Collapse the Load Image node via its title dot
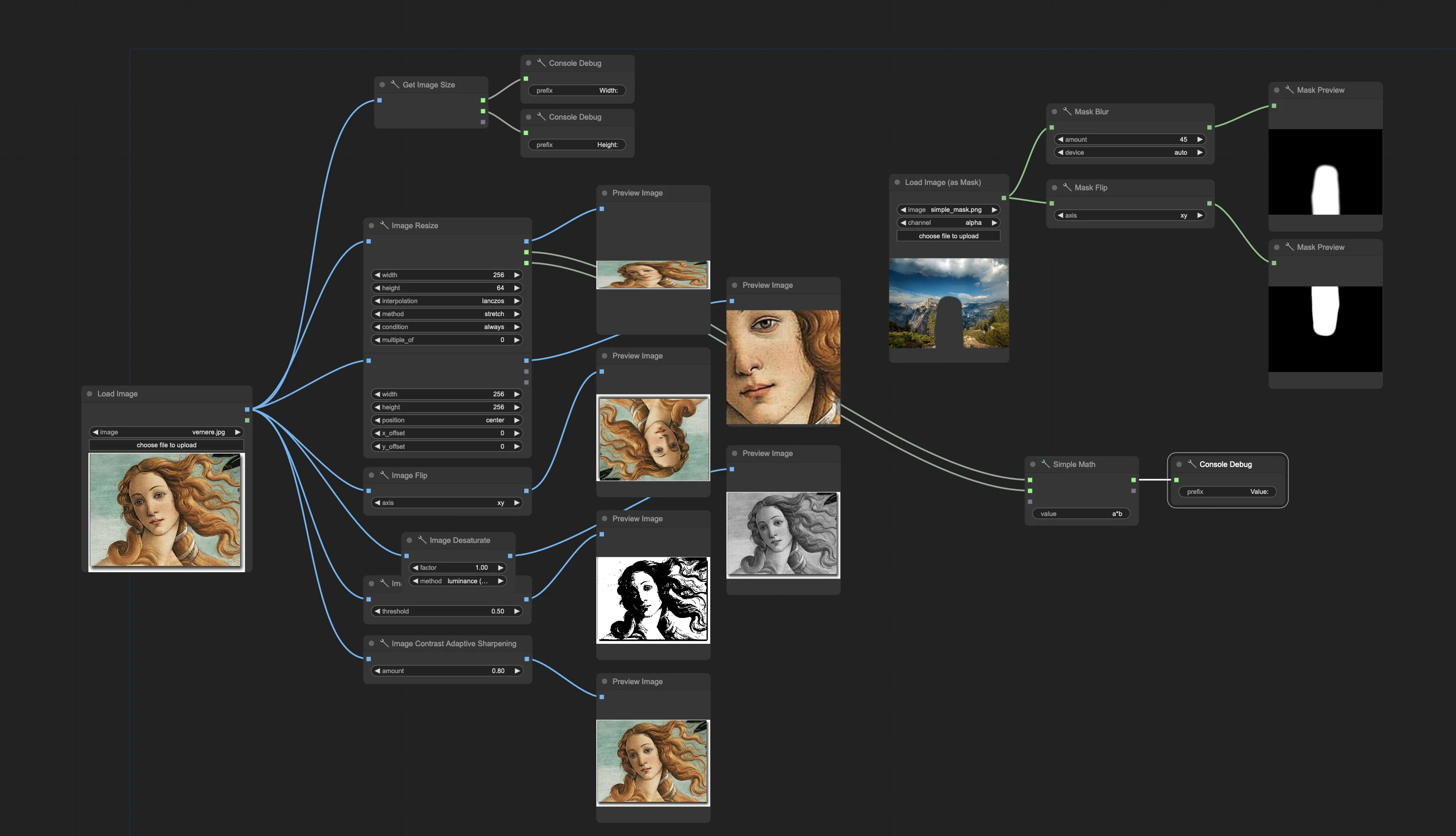Viewport: 1456px width, 836px height. [89, 394]
